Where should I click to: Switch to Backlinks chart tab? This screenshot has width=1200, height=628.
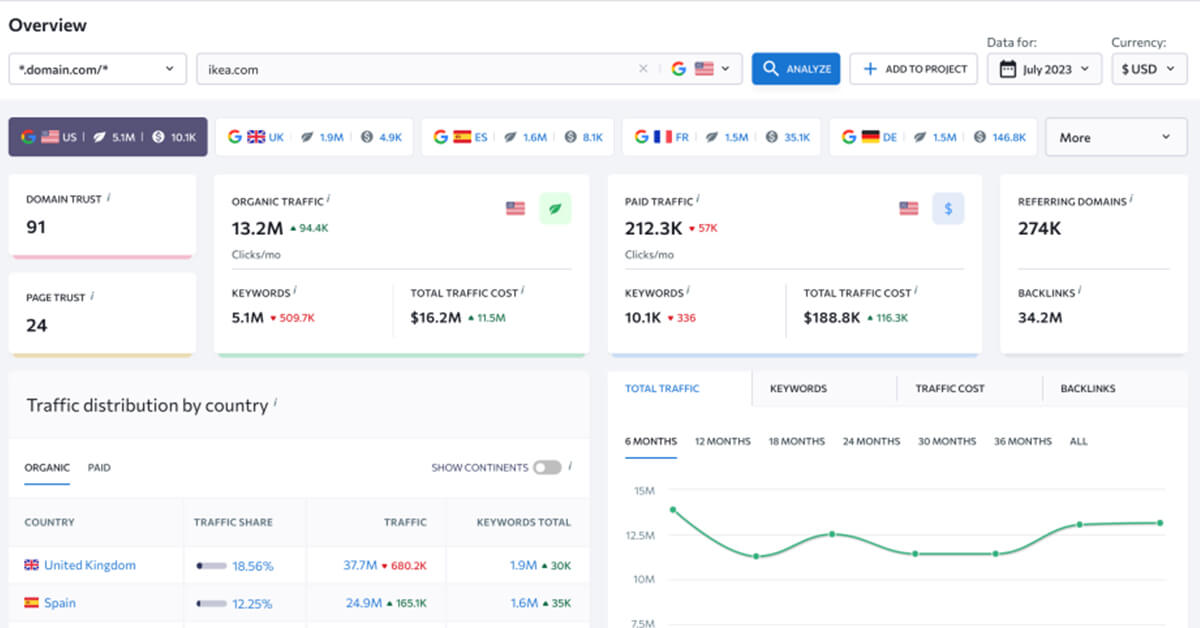point(1088,388)
